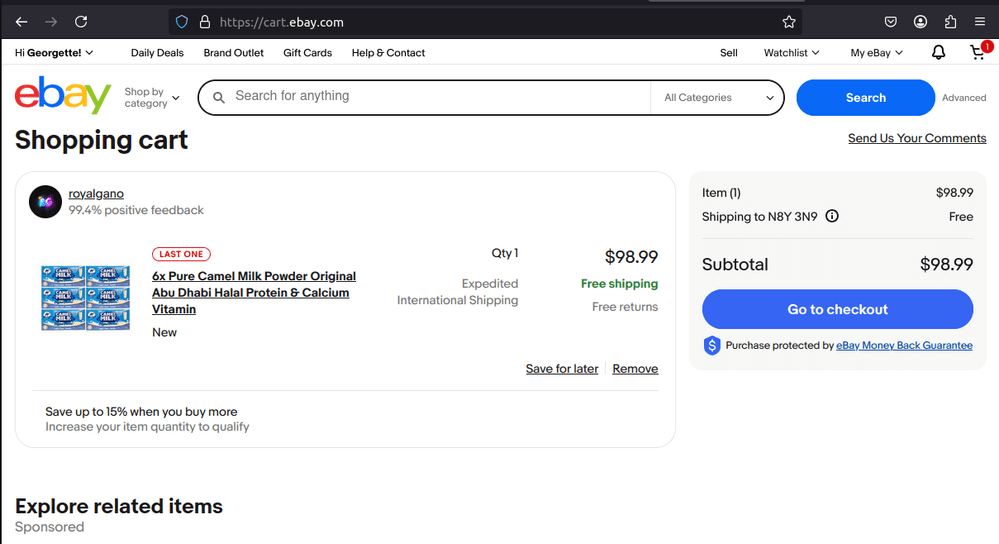
Task: Click the eBay logo
Action: (x=63, y=96)
